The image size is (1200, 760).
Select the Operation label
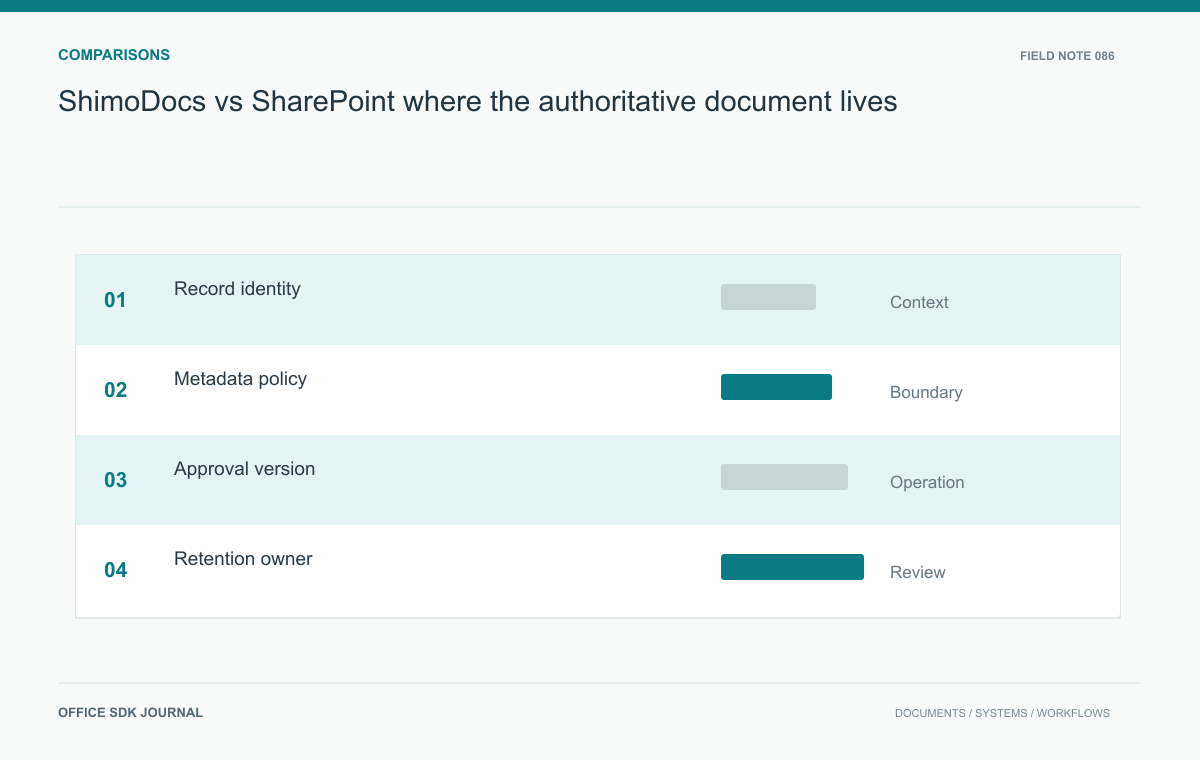coord(927,482)
